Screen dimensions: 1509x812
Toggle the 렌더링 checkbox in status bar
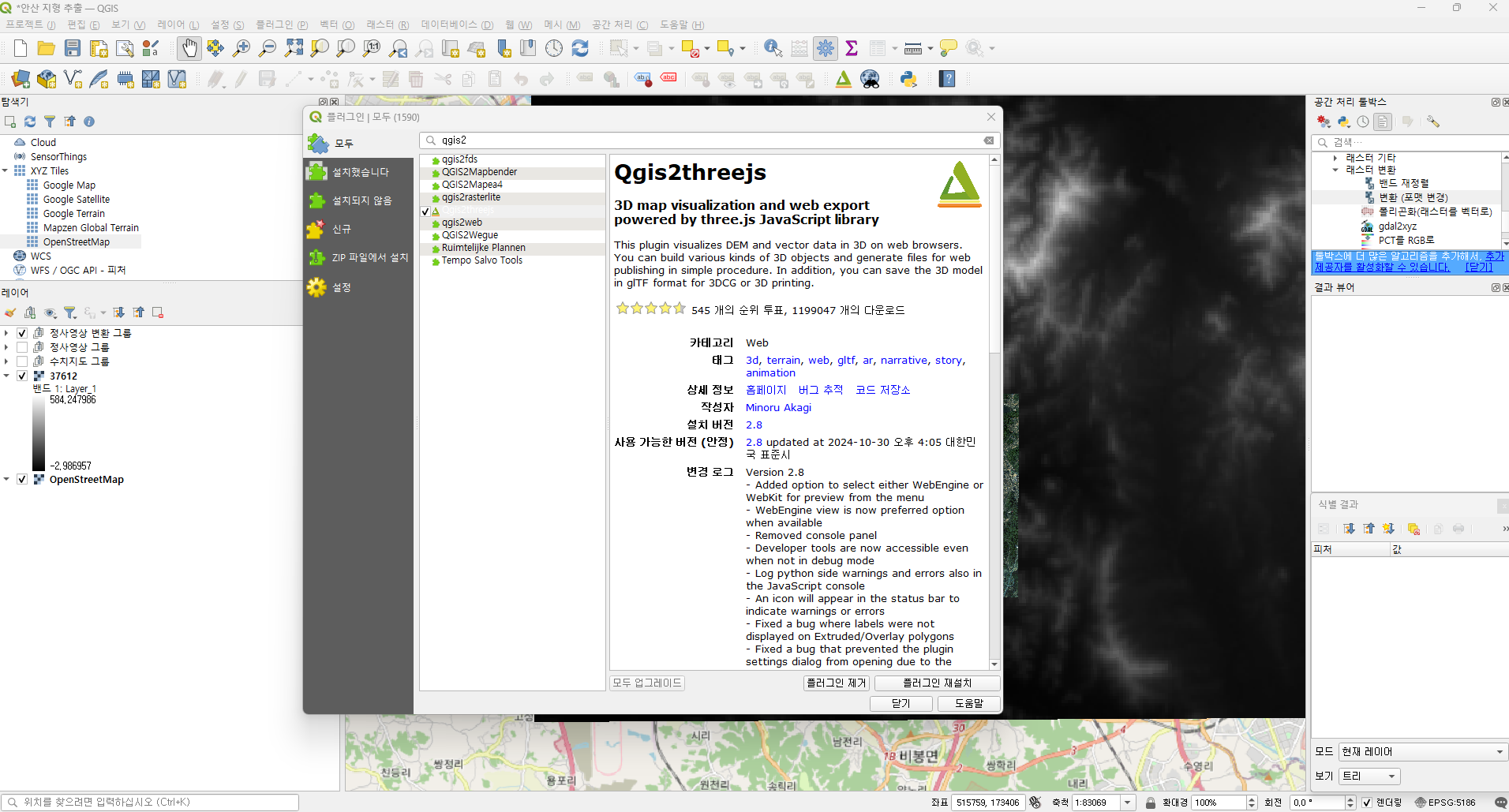[1367, 803]
